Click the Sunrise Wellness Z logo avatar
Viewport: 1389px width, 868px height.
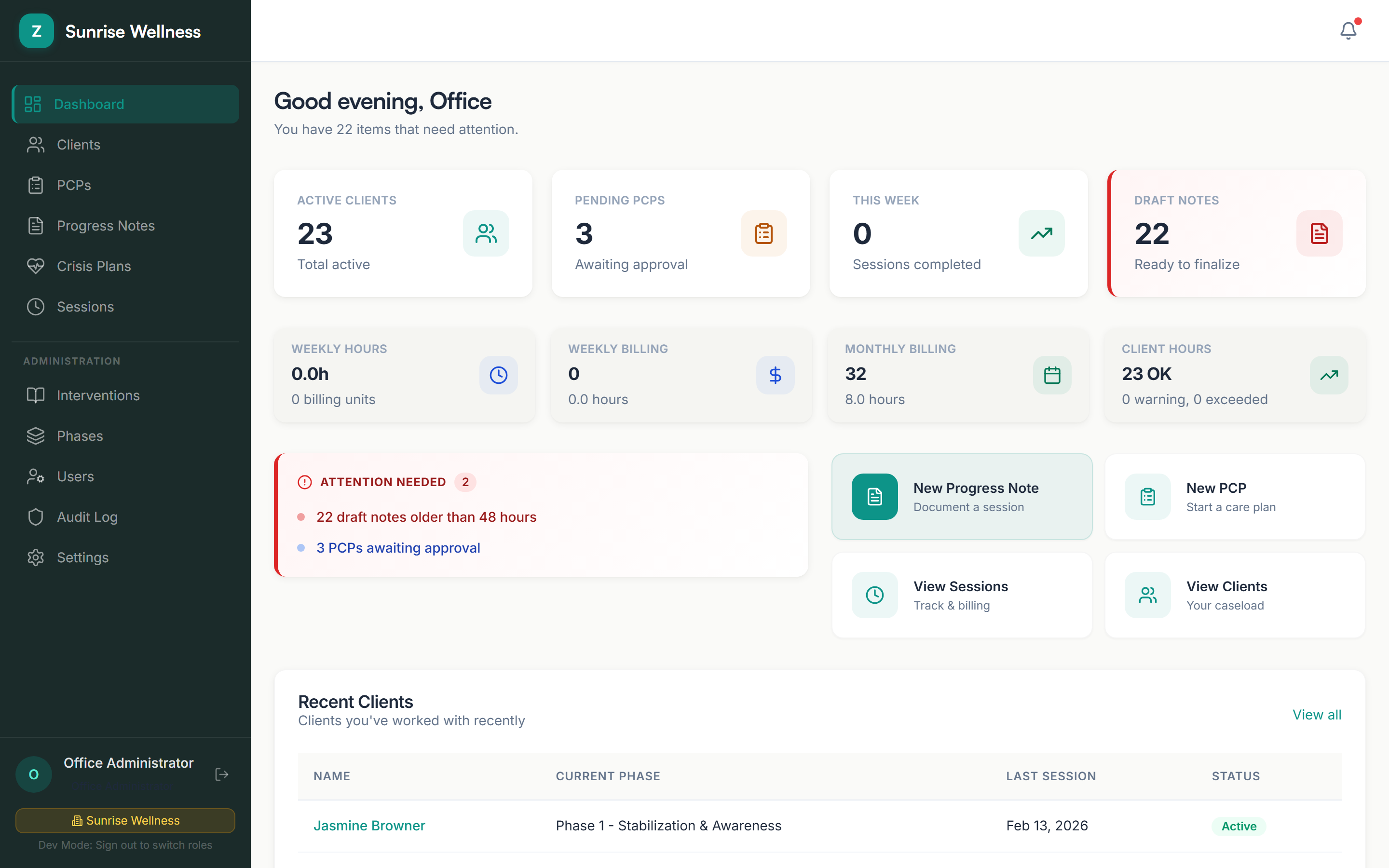click(x=36, y=31)
